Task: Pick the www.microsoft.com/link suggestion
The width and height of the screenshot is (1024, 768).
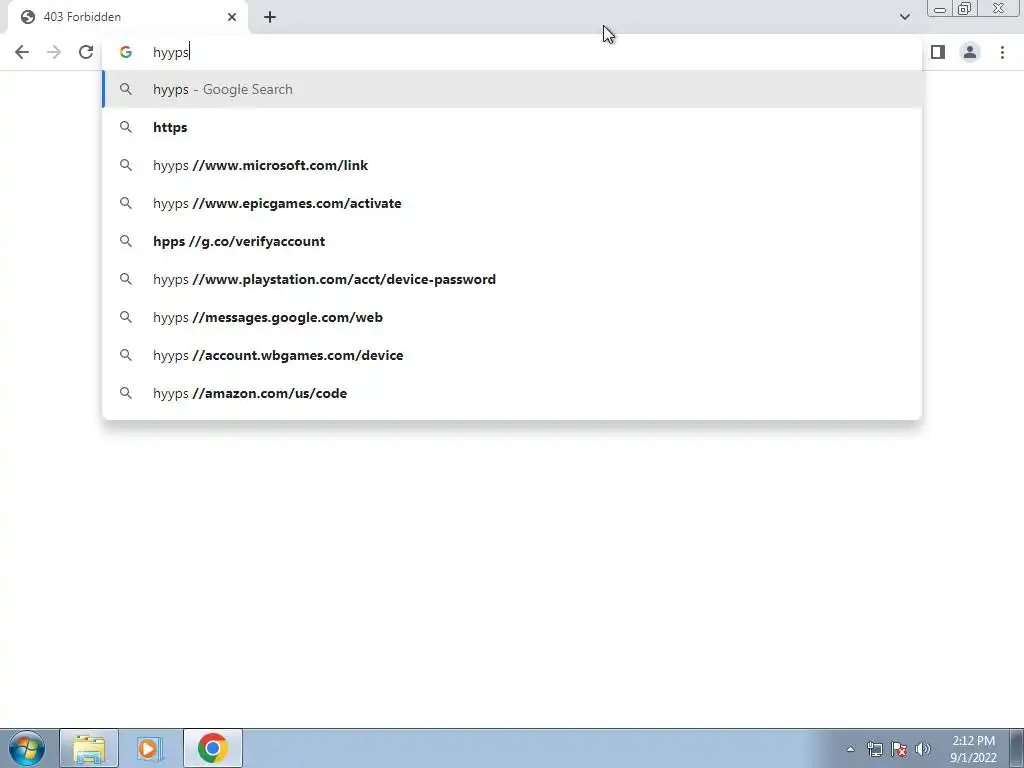Action: (512, 165)
